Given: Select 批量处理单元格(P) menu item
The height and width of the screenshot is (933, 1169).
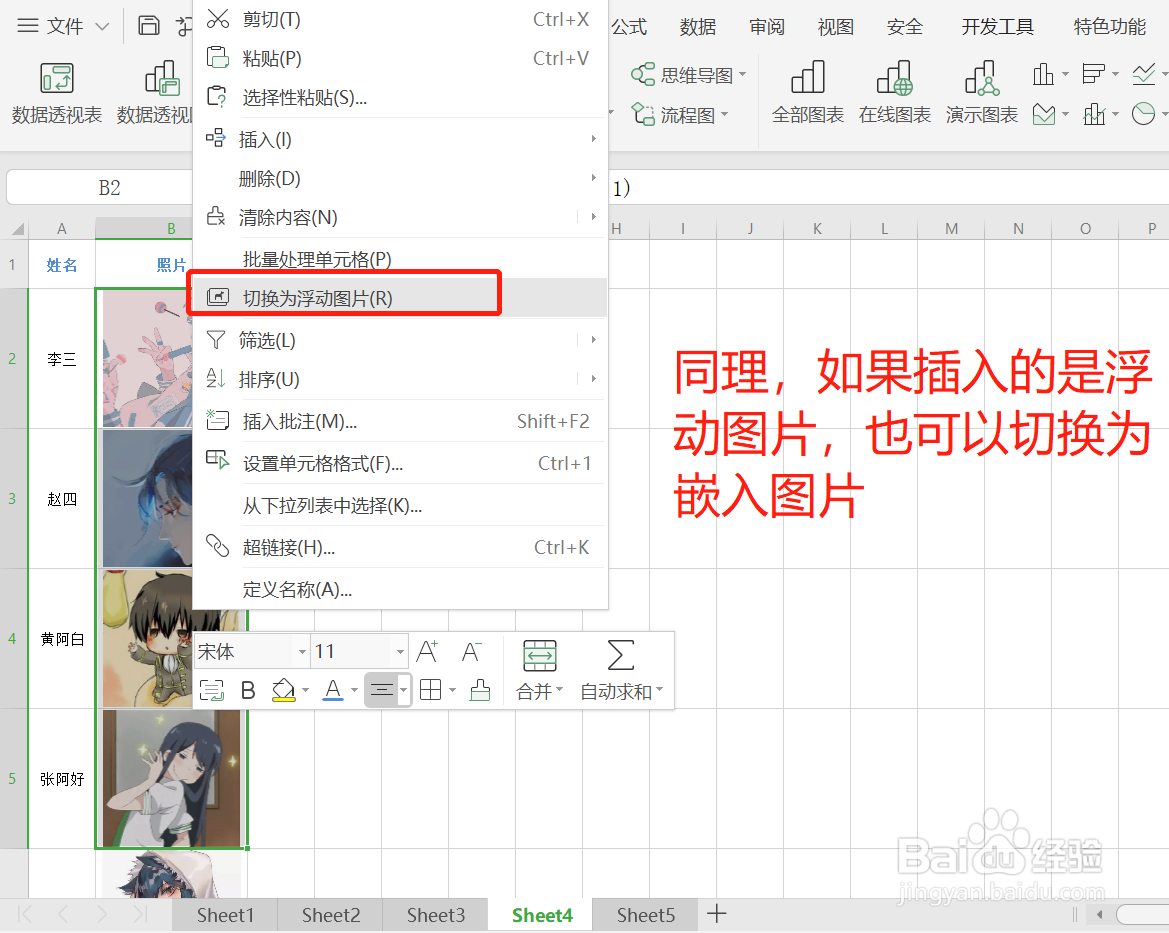Looking at the screenshot, I should [400, 259].
